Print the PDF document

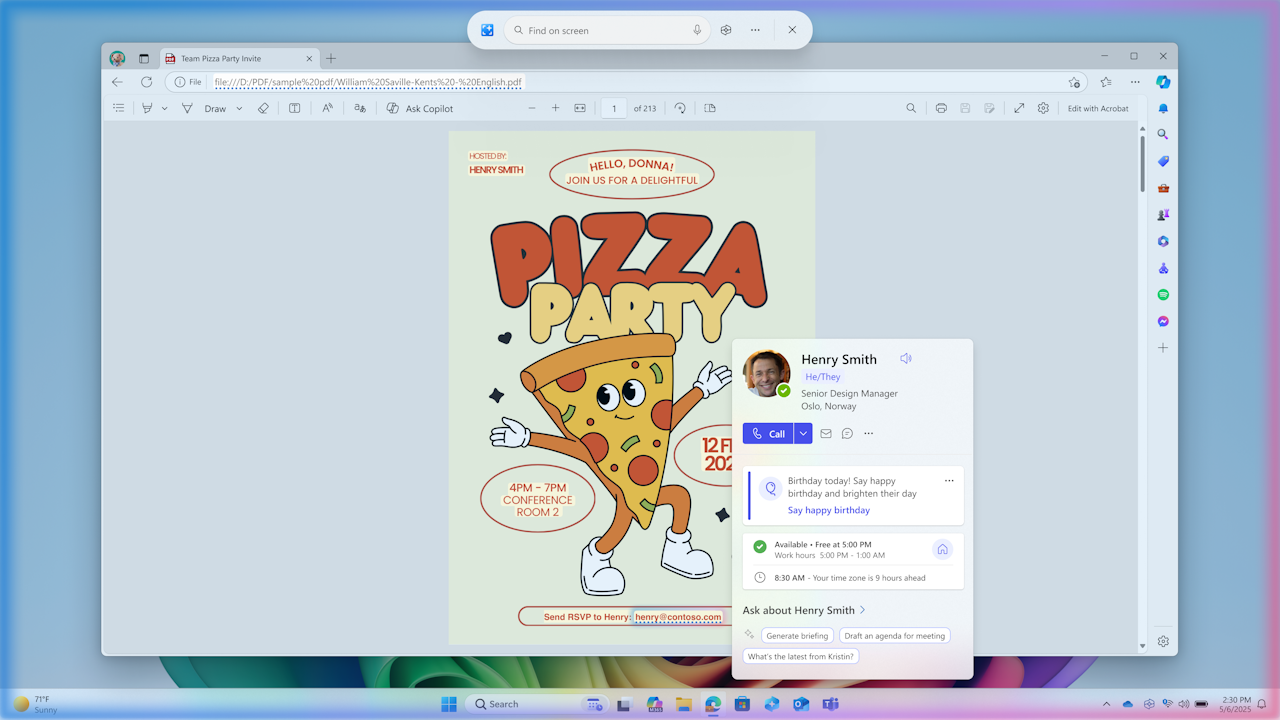(x=941, y=108)
